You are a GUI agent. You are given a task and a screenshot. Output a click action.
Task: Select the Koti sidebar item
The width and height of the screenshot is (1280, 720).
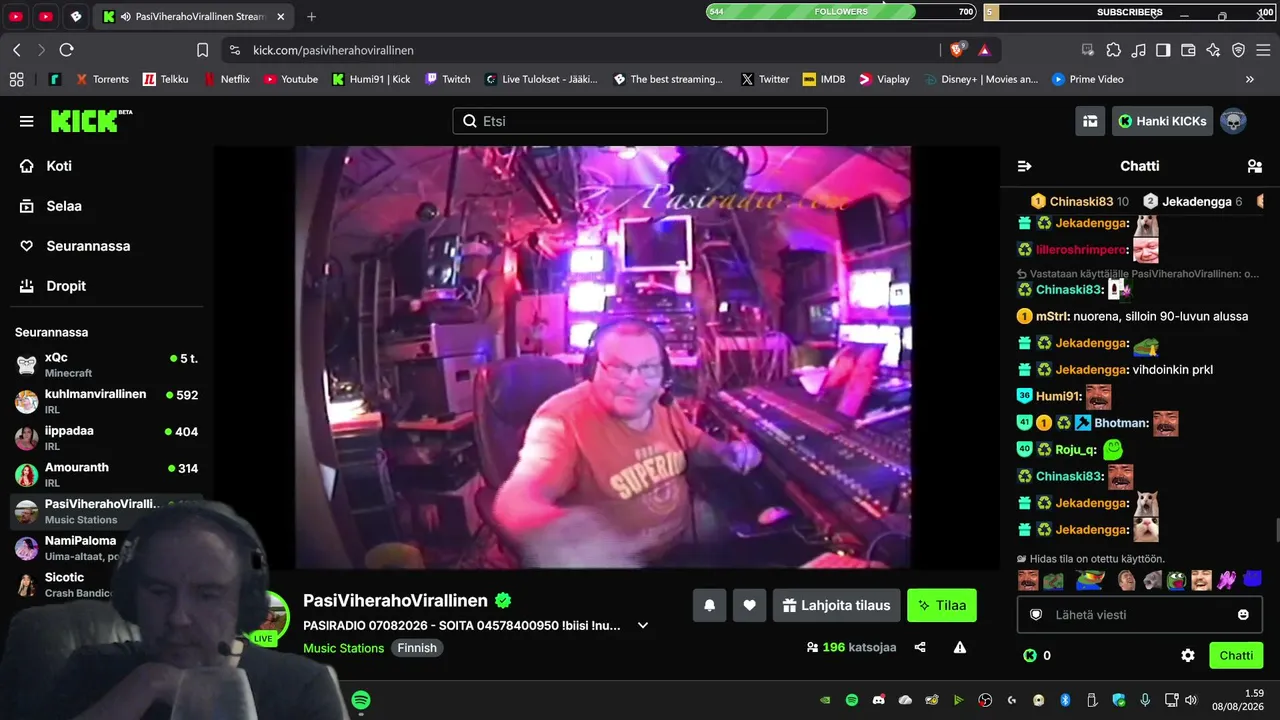[x=108, y=166]
